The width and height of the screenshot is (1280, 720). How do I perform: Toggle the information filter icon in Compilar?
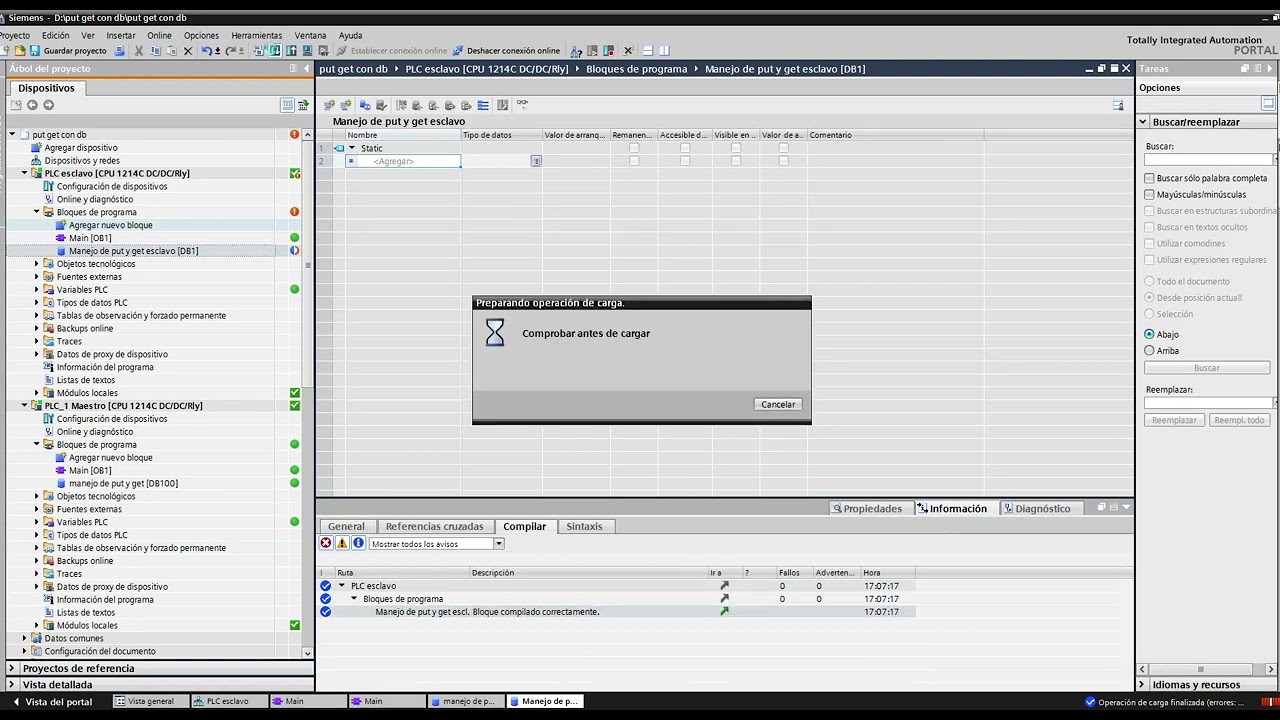358,543
